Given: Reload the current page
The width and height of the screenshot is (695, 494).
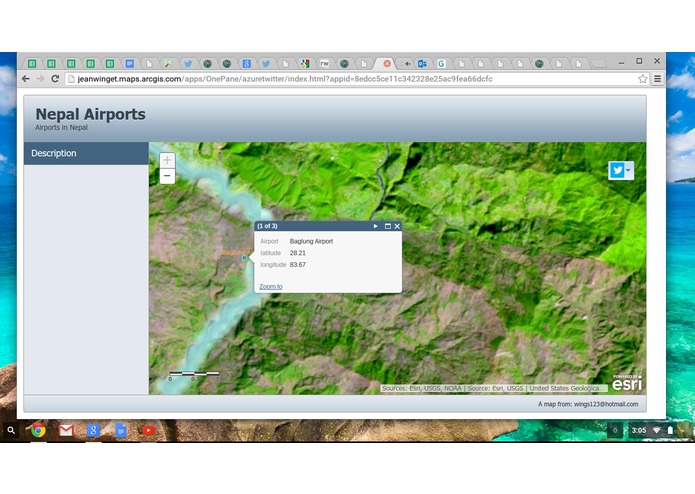Looking at the screenshot, I should pos(55,79).
